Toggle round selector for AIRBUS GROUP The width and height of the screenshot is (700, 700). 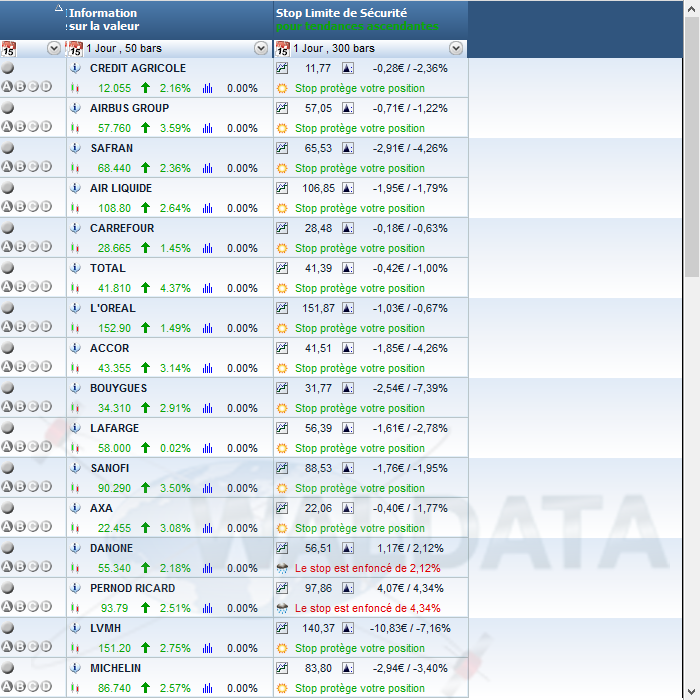[x=8, y=108]
